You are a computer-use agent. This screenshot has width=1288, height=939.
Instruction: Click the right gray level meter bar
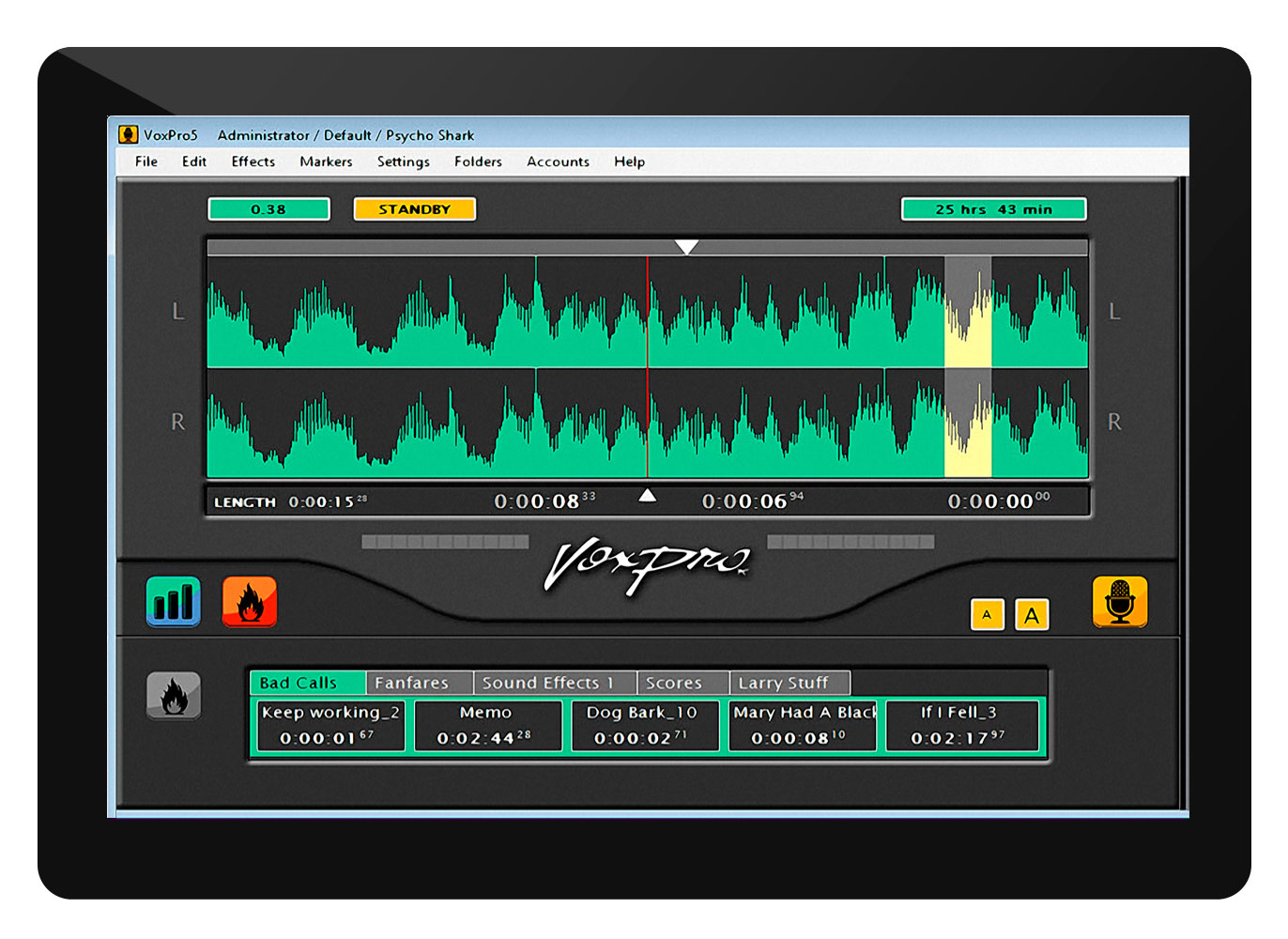click(851, 542)
